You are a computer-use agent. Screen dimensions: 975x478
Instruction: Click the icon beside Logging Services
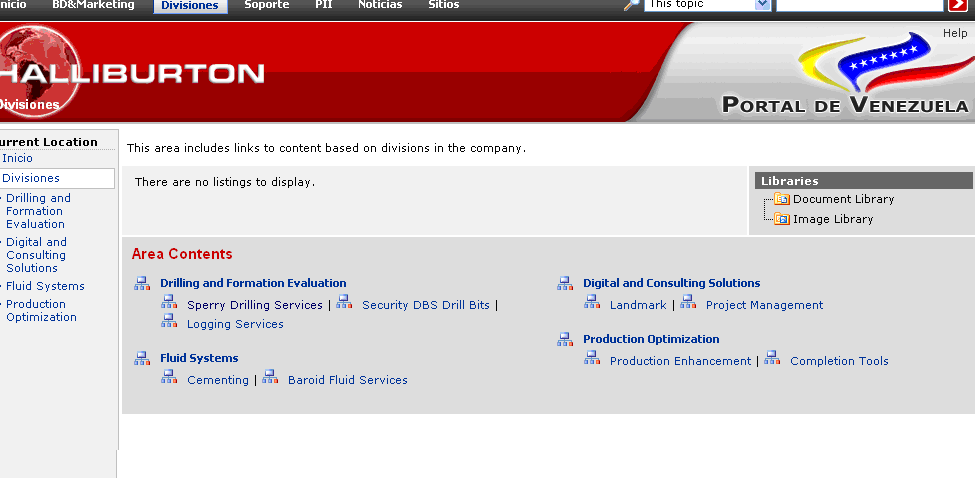(x=169, y=321)
